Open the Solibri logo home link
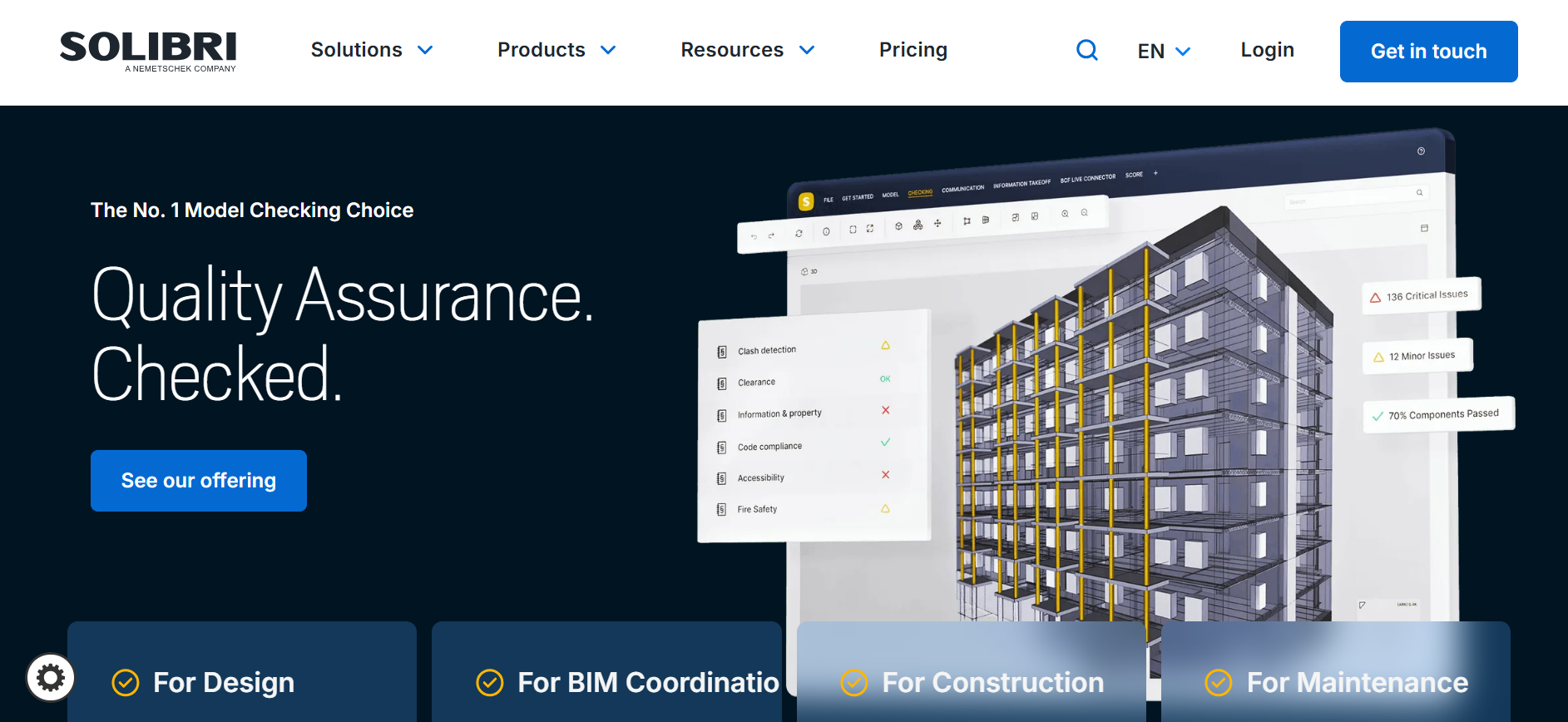Image resolution: width=1568 pixels, height=722 pixels. (148, 52)
